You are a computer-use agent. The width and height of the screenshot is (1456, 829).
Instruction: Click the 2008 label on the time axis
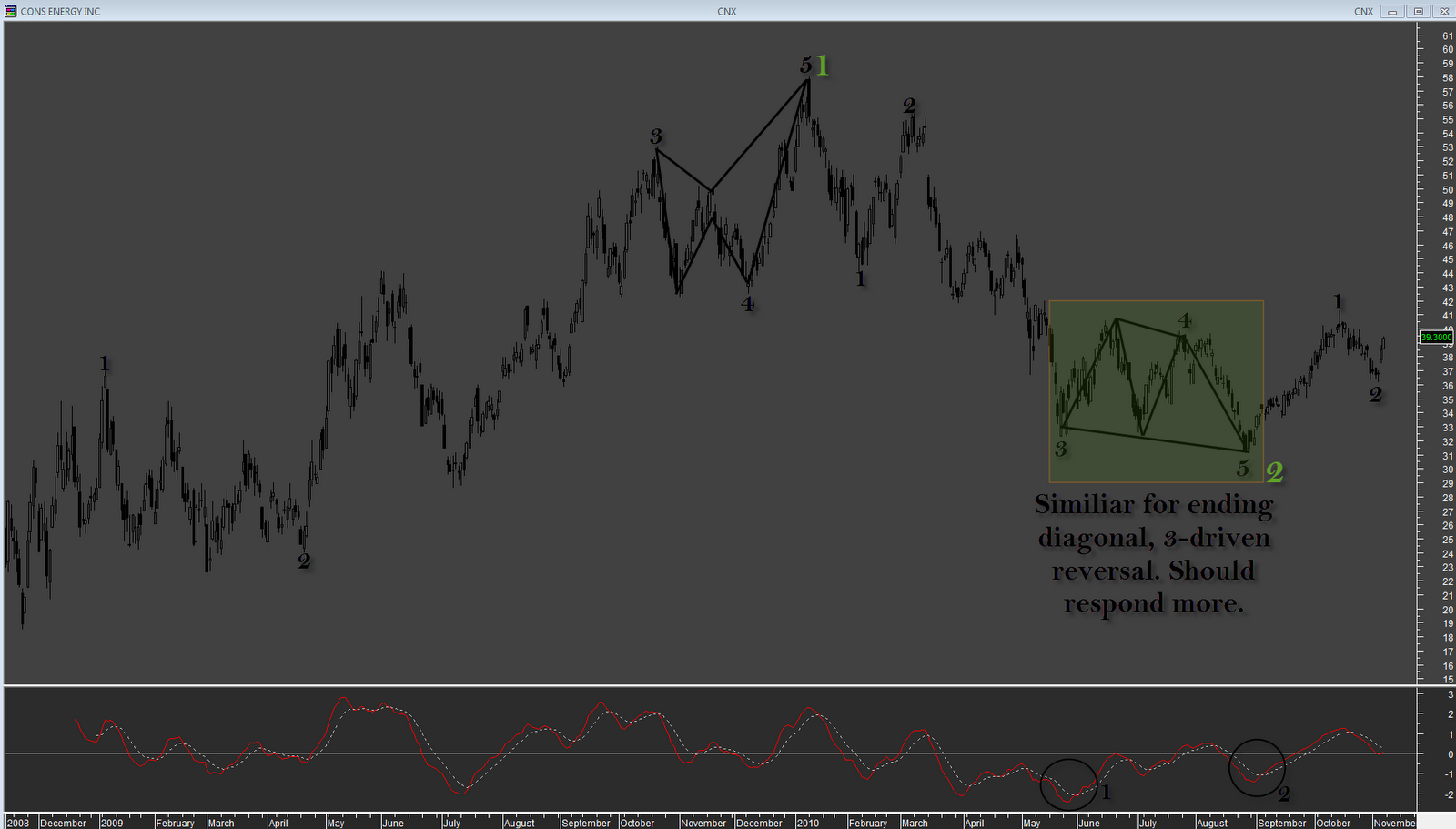pos(18,823)
